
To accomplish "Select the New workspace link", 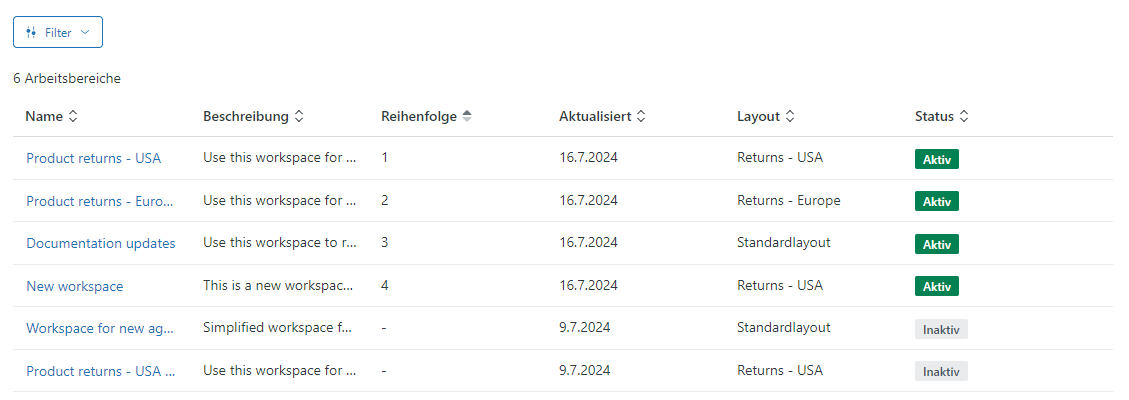I will [x=75, y=286].
